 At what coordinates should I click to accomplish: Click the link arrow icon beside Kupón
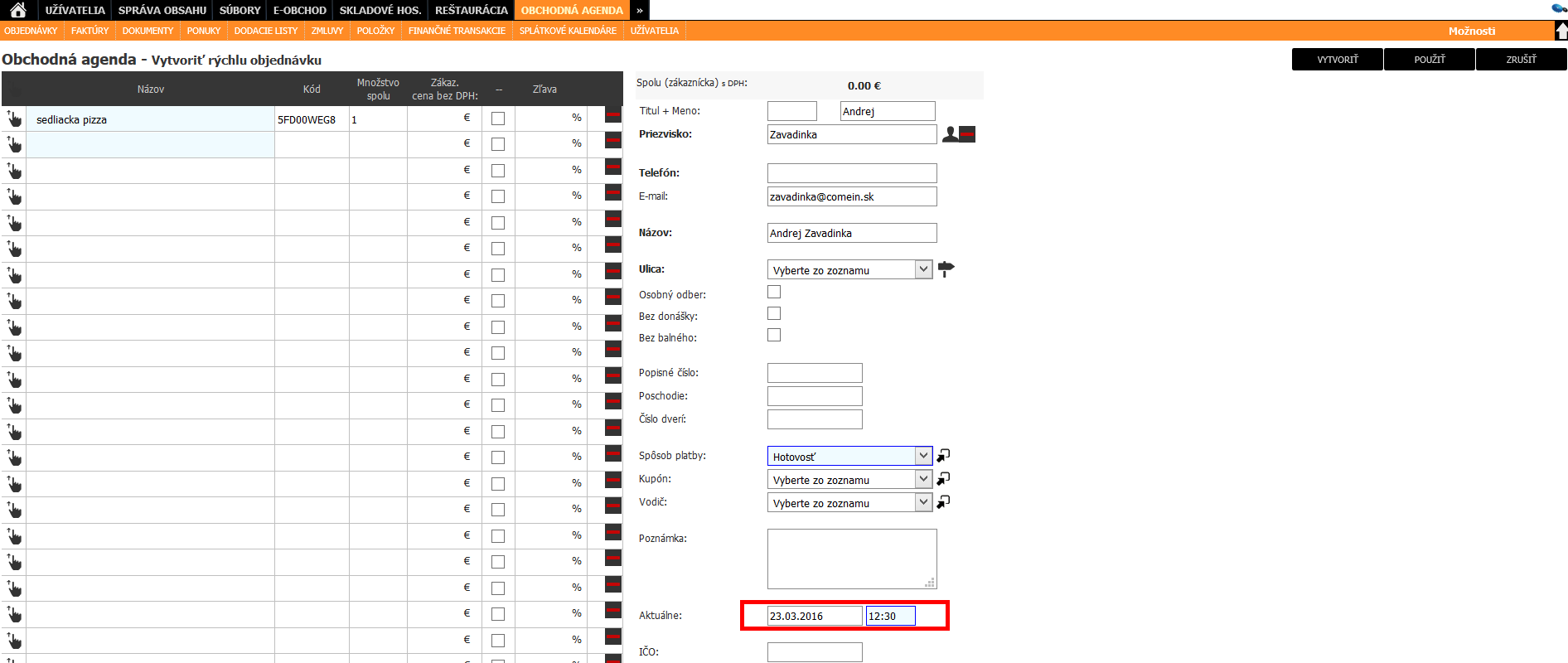click(x=943, y=479)
